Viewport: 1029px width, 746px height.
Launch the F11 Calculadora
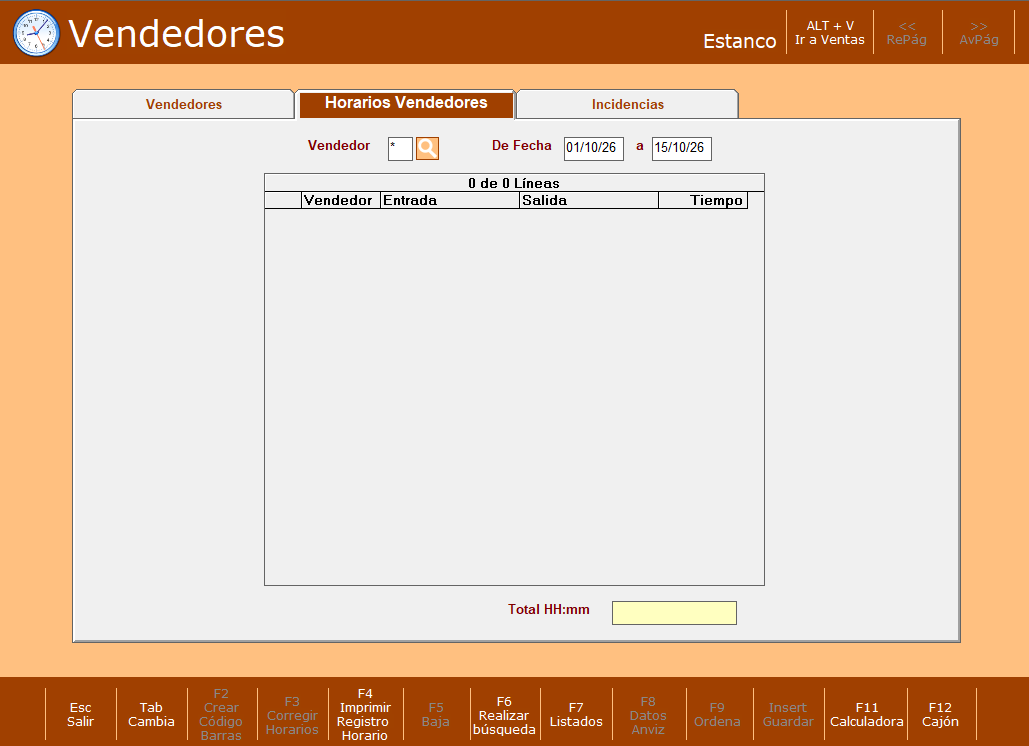[866, 715]
